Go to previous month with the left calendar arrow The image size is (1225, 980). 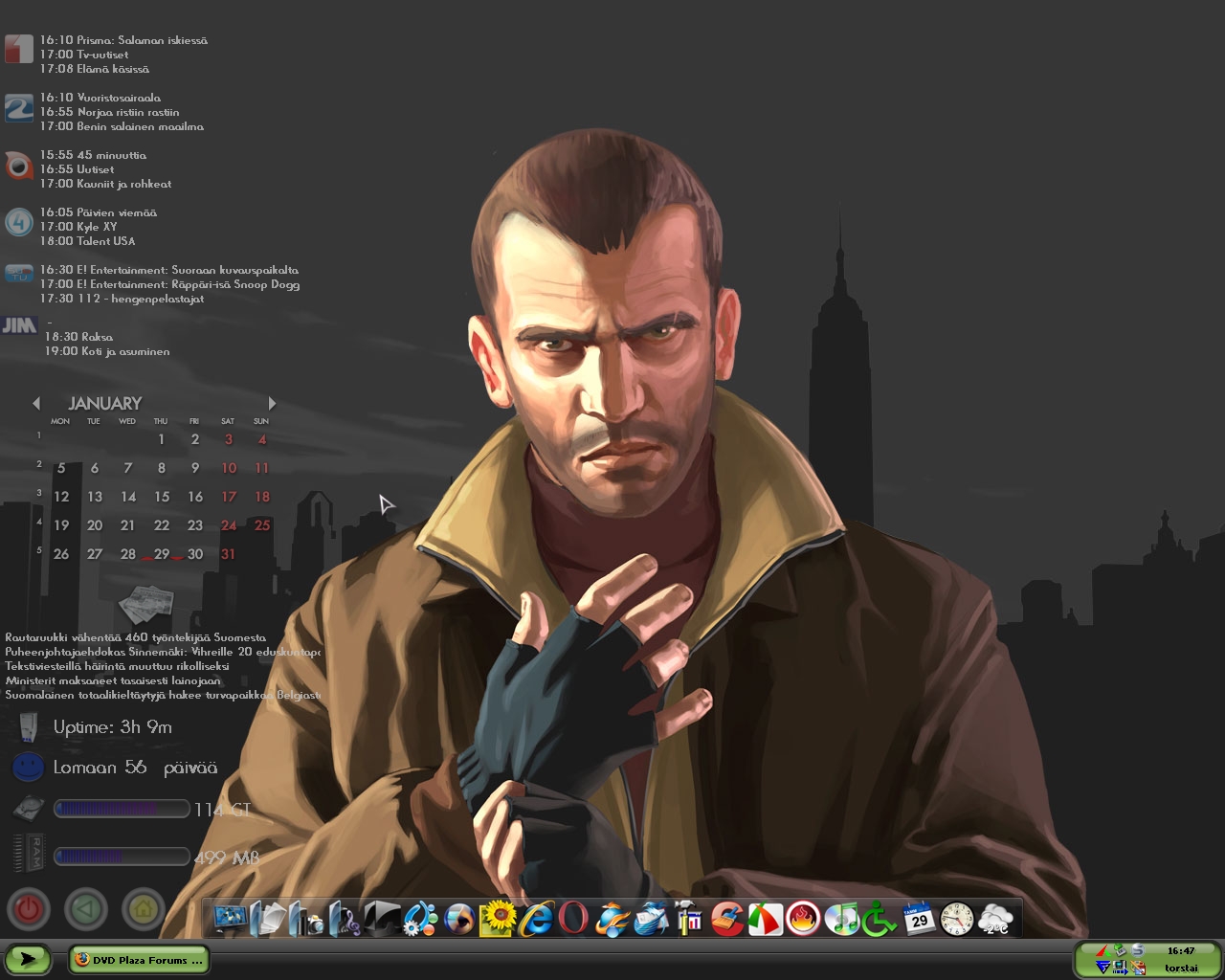pyautogui.click(x=36, y=403)
